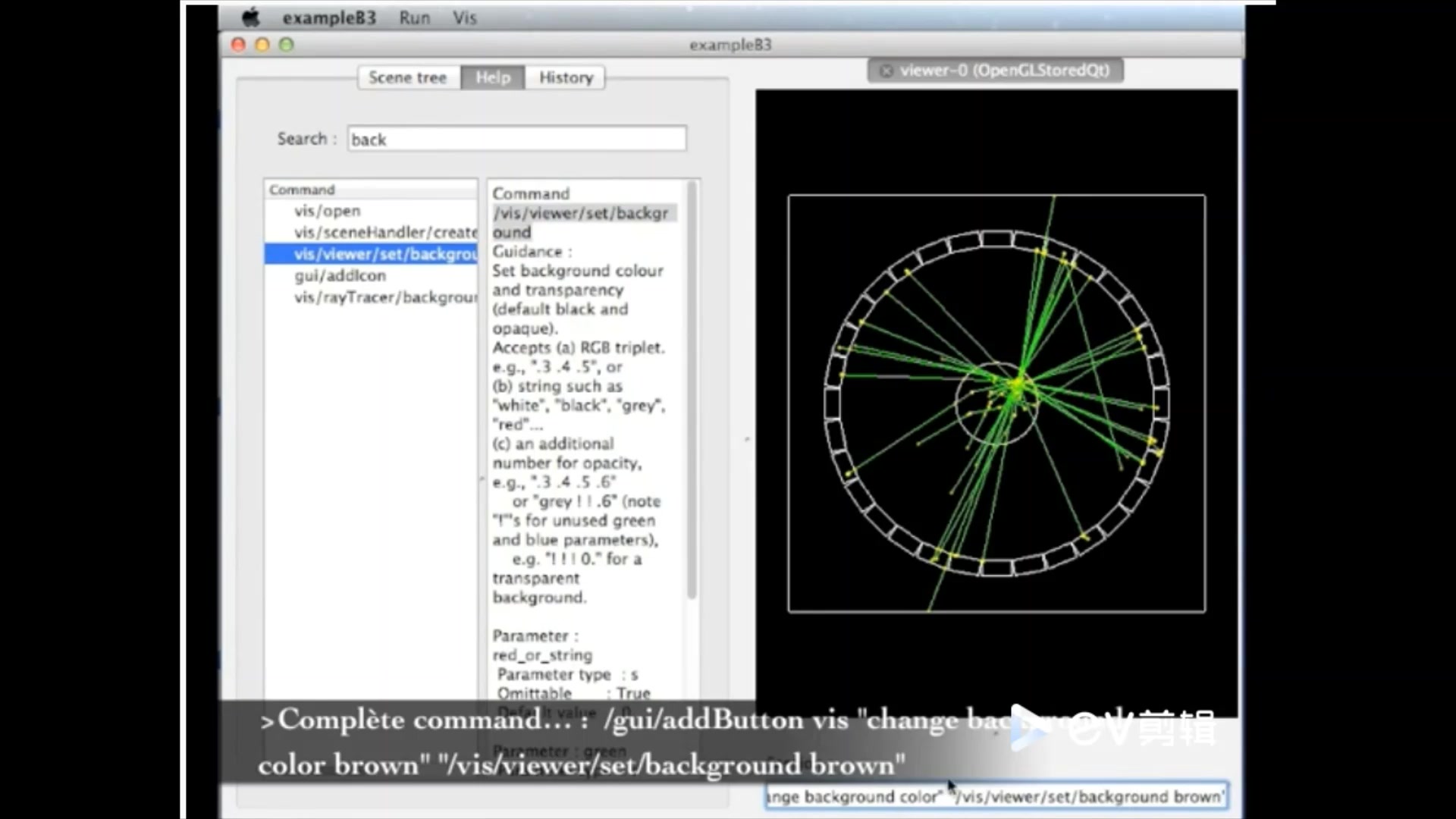The height and width of the screenshot is (819, 1456).
Task: Select the vis/sceneHandler/create command
Action: click(x=385, y=232)
